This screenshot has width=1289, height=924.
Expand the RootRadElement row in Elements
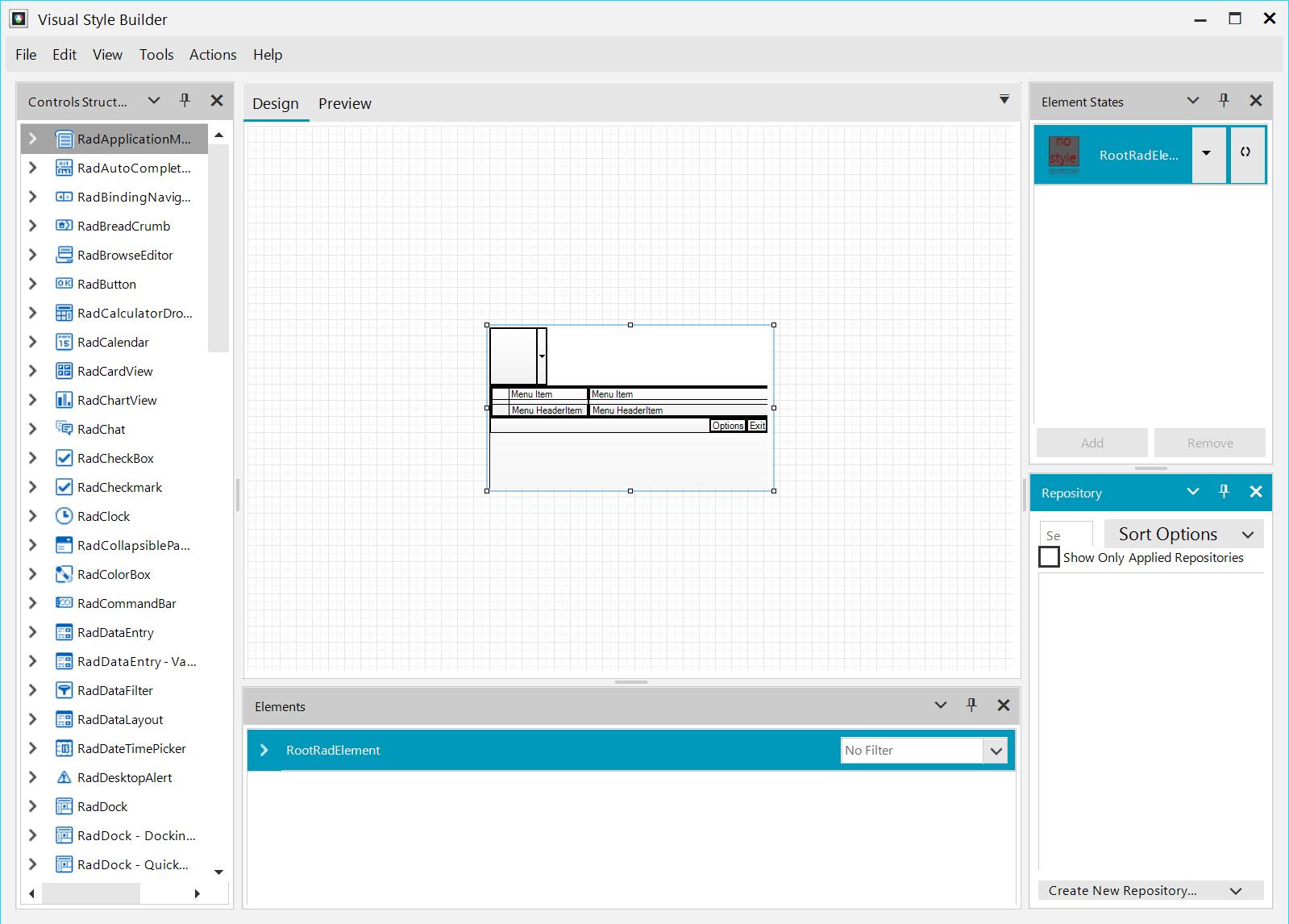[x=264, y=751]
